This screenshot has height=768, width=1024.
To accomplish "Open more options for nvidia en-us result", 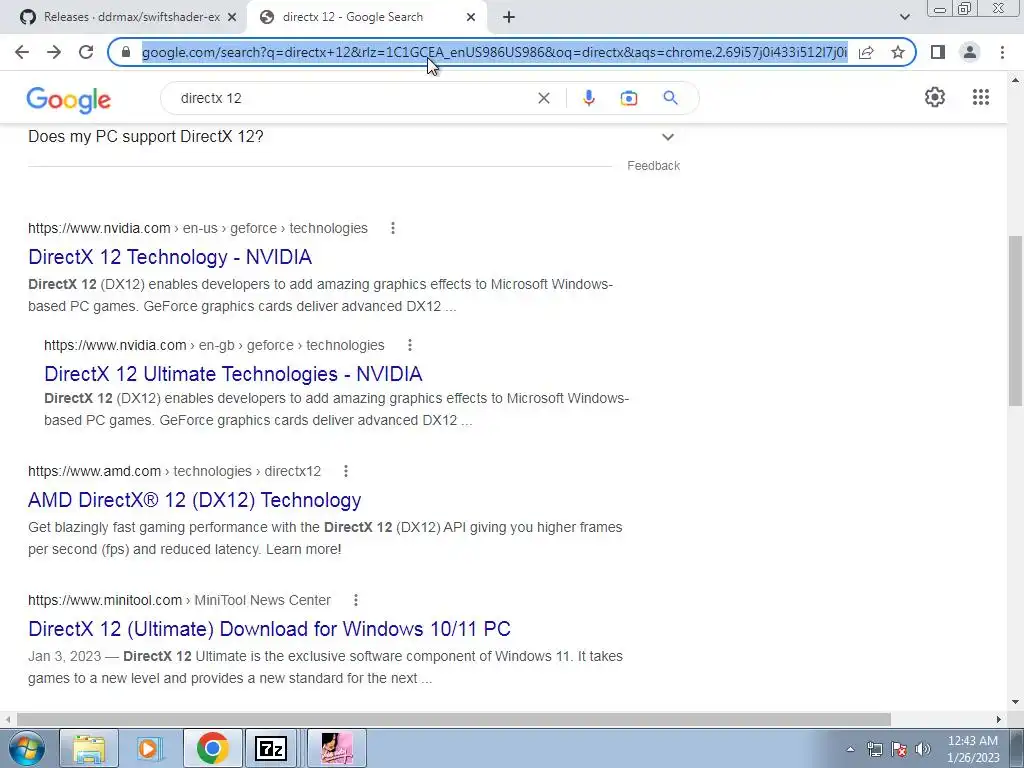I will (x=392, y=228).
